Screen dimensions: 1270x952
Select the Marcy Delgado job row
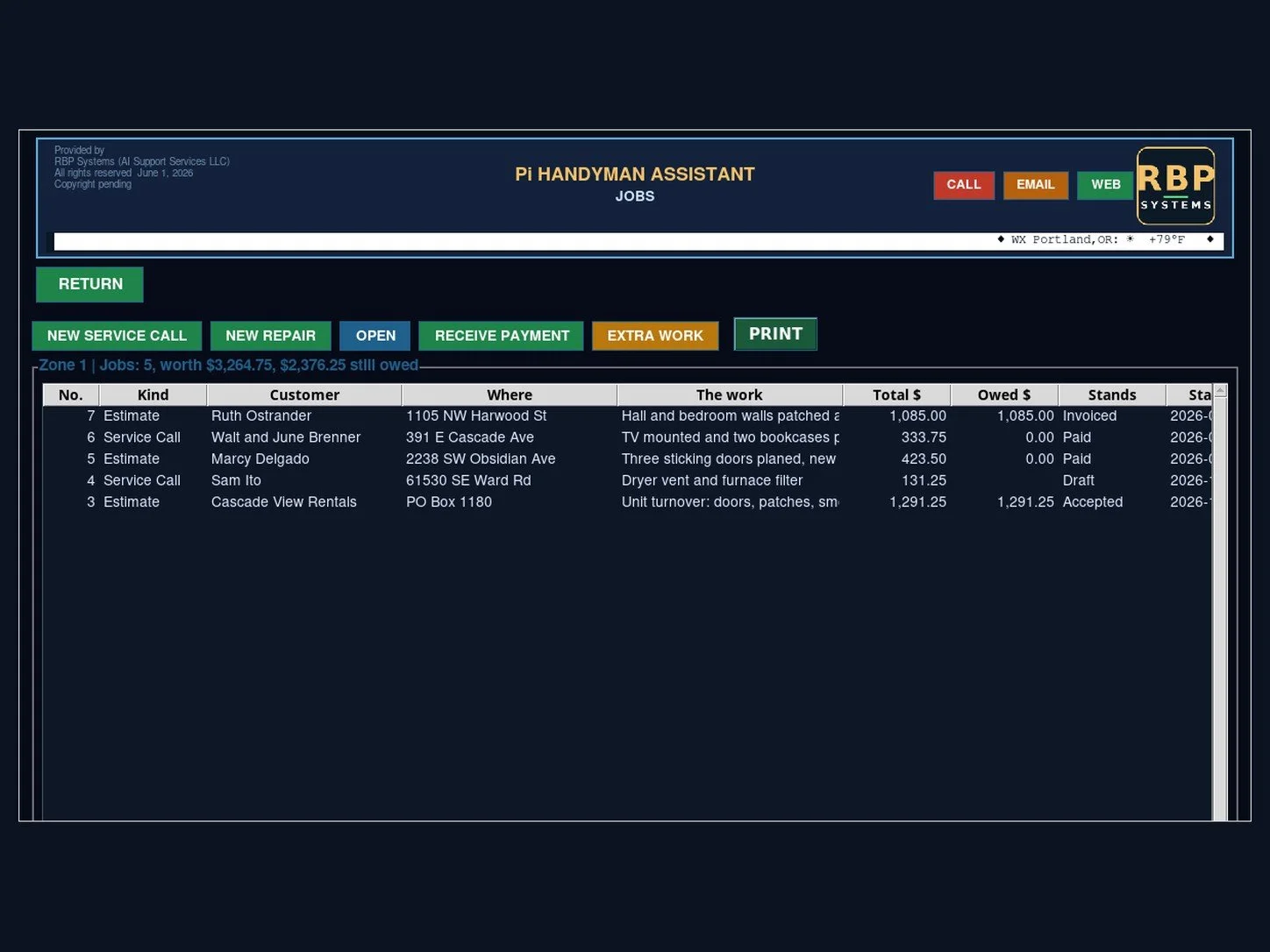tap(627, 458)
